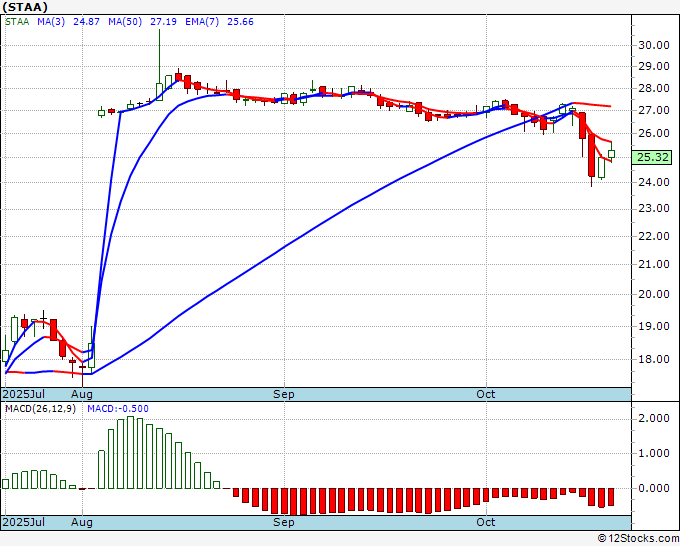Click Aug on price chart time axis
Screen dimensions: 680x546
82,394
